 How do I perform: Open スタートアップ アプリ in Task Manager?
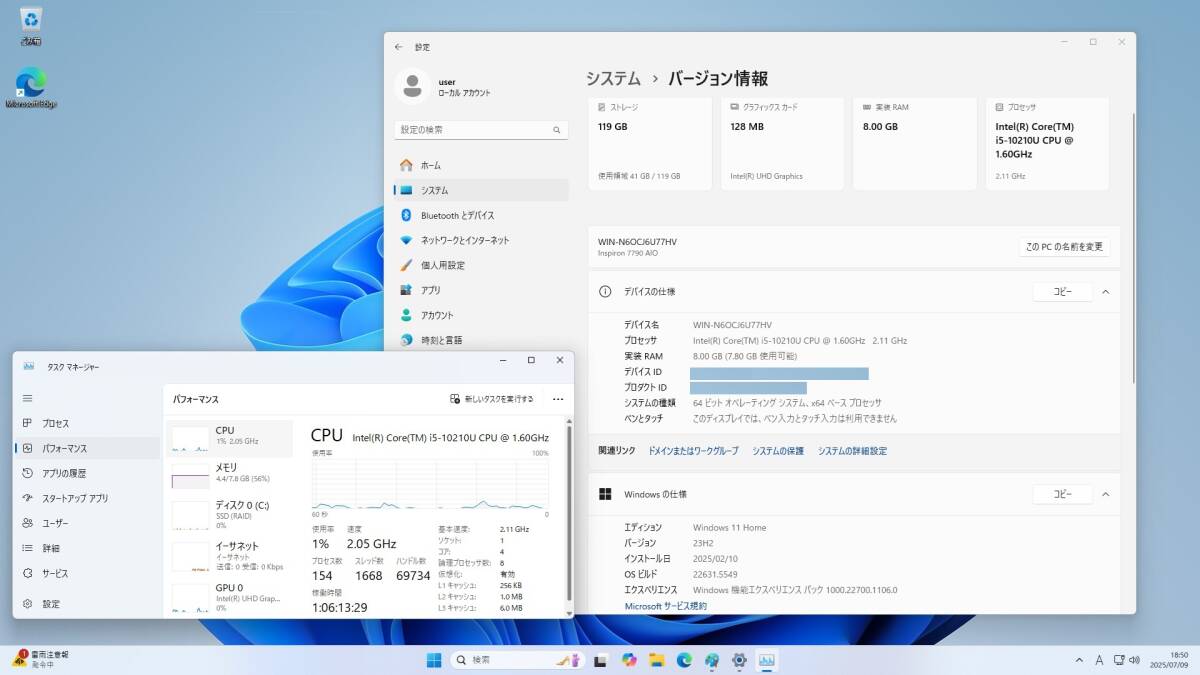coord(88,499)
